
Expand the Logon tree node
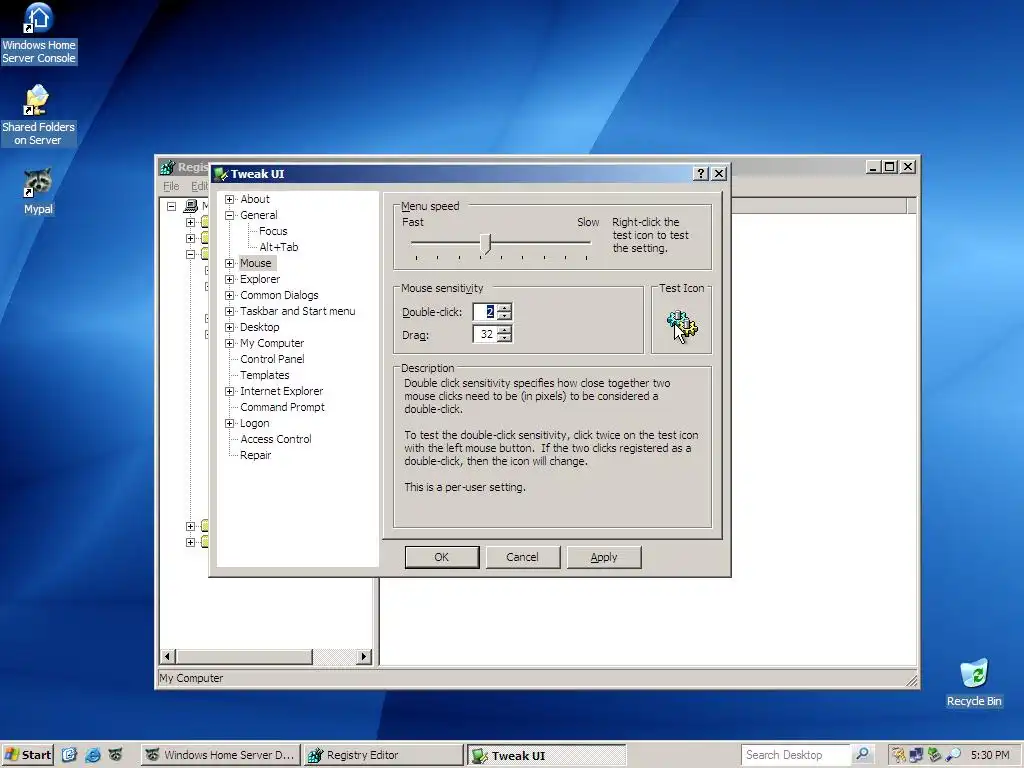click(229, 423)
